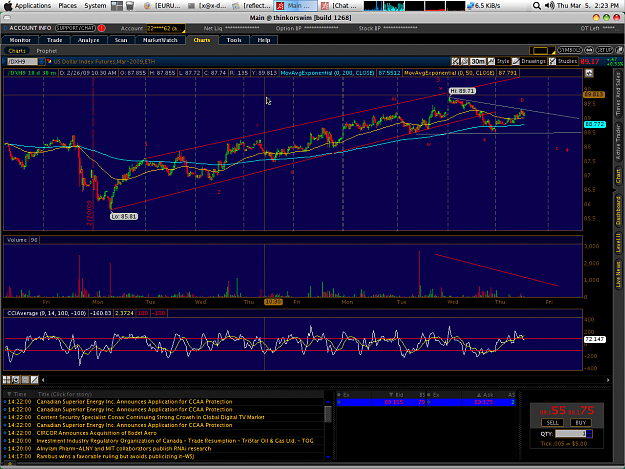Click the SYMBOLS button
Viewport: 625px width, 469px height.
coord(570,50)
